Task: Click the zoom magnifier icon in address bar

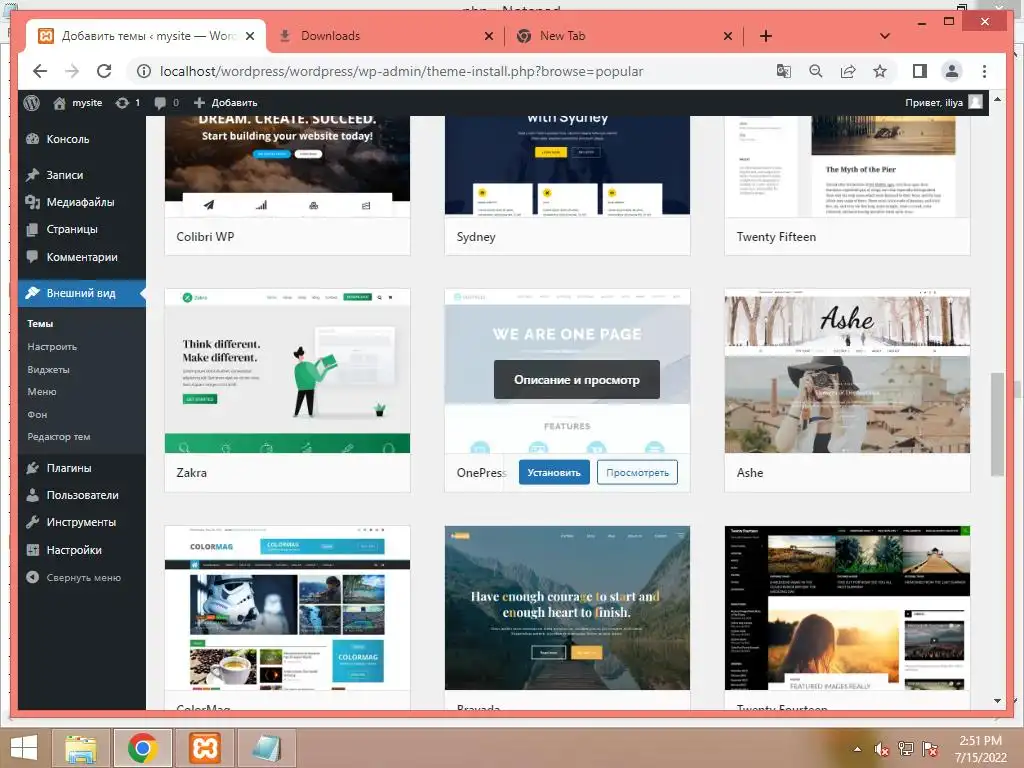Action: pyautogui.click(x=816, y=71)
